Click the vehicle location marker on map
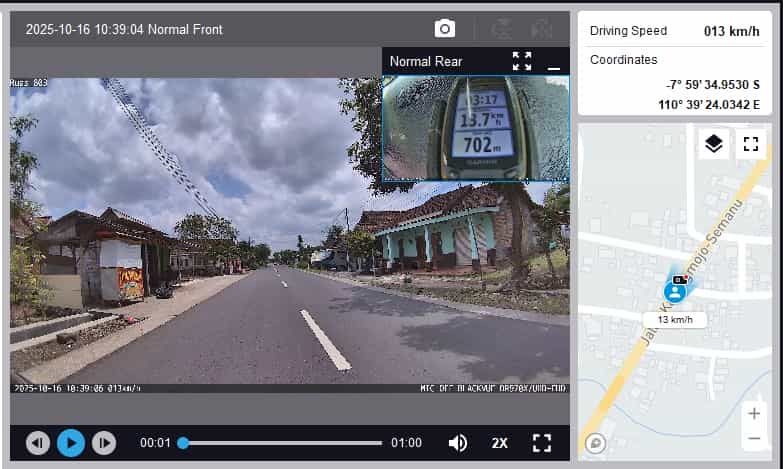 tap(676, 291)
